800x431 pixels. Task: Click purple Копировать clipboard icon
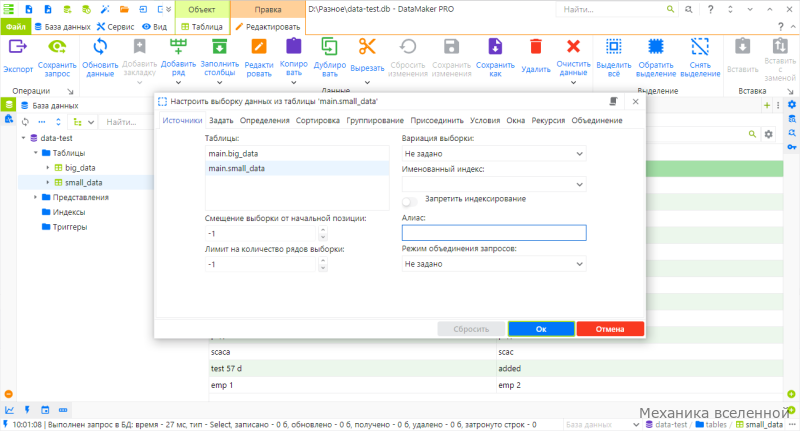click(x=293, y=47)
